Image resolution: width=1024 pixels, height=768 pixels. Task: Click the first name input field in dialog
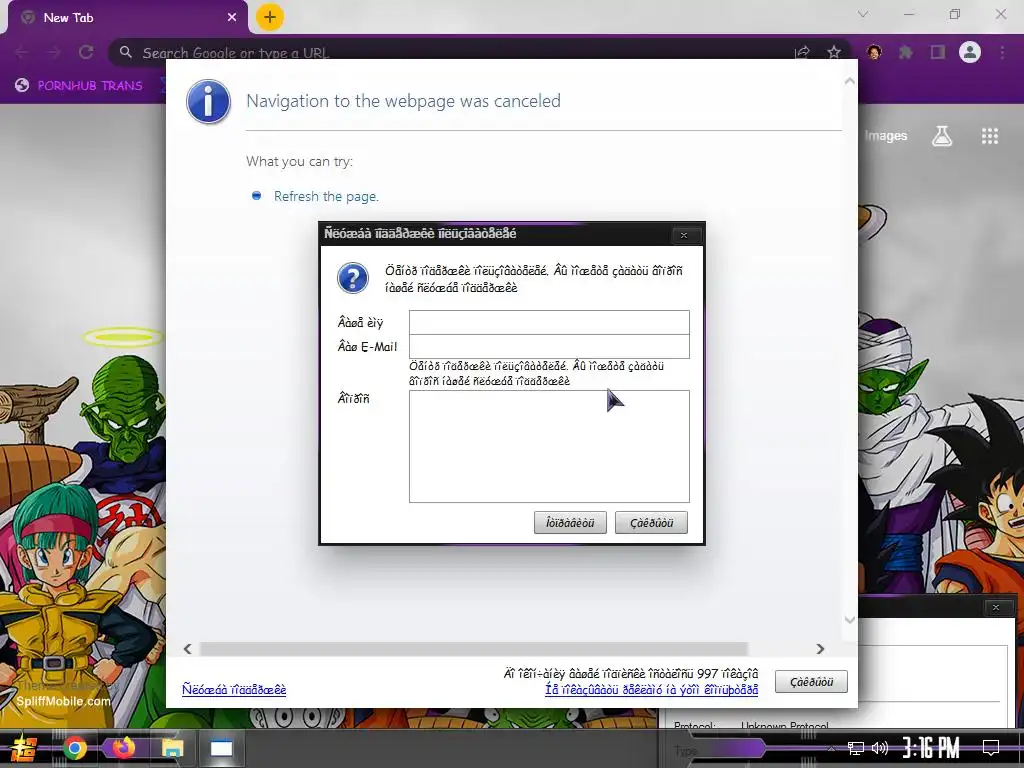tap(549, 323)
